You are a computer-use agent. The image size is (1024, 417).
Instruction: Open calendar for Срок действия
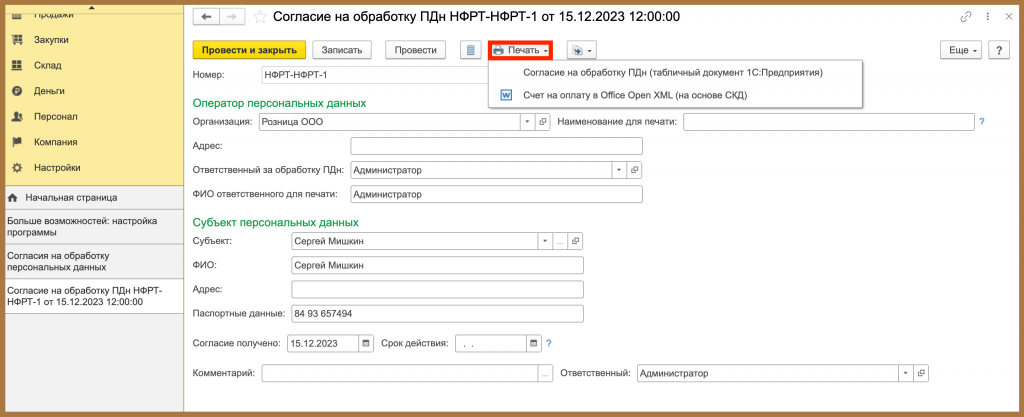pos(534,343)
